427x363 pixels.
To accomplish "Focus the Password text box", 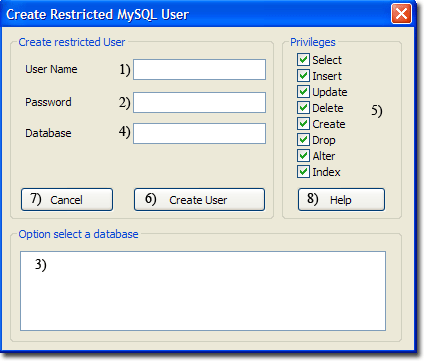I will point(199,103).
